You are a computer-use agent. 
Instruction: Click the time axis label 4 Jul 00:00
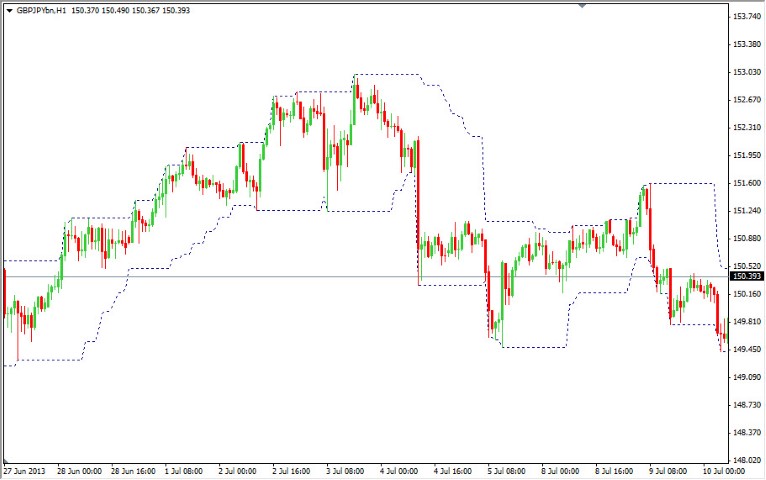399,471
